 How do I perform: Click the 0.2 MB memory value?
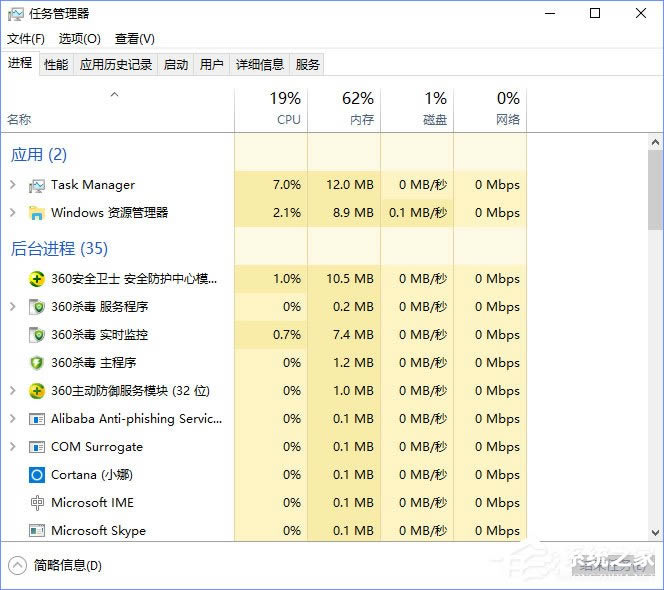click(353, 306)
